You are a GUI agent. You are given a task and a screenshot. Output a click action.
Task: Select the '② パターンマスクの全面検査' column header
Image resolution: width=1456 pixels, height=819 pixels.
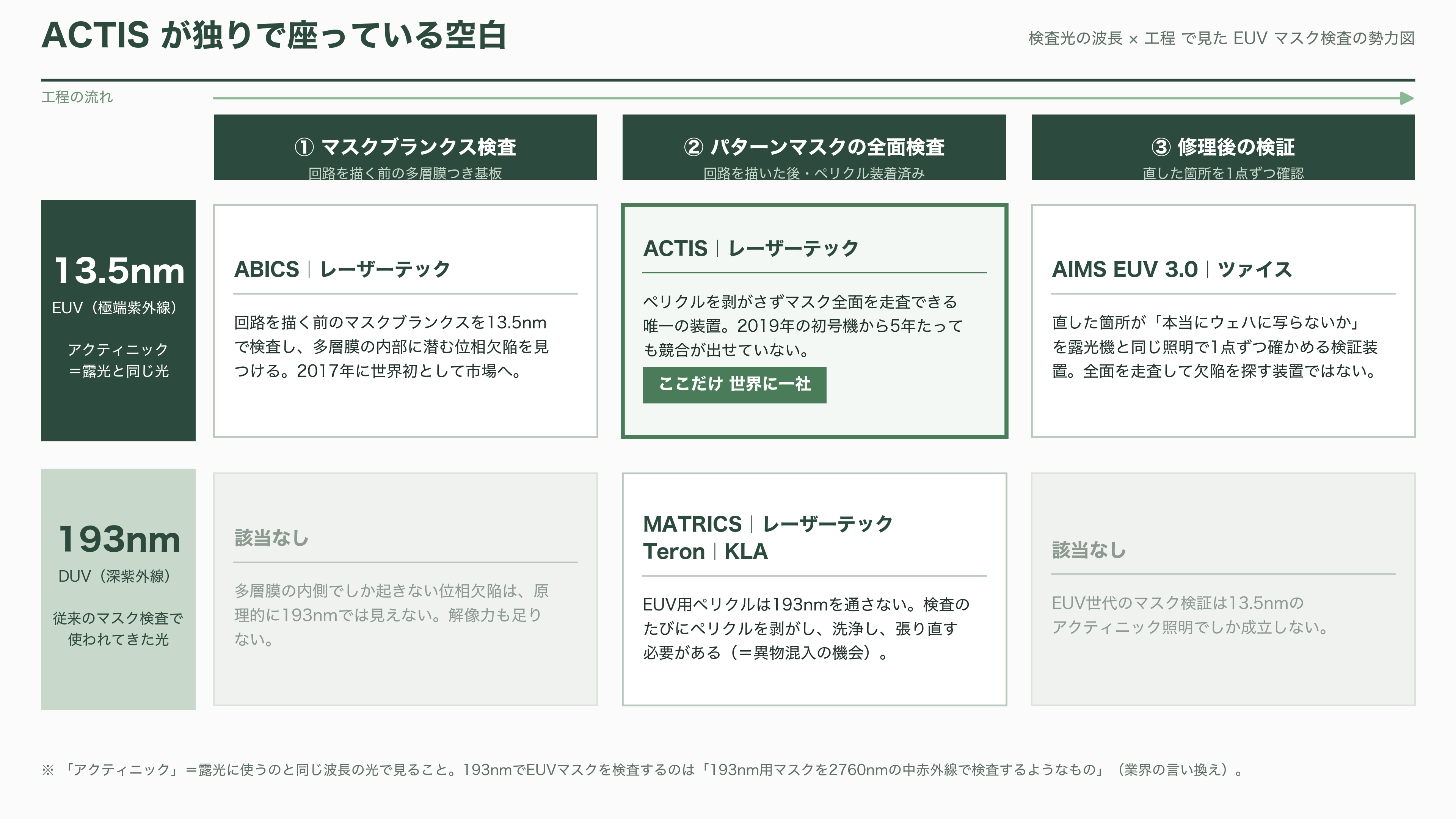pos(814,147)
